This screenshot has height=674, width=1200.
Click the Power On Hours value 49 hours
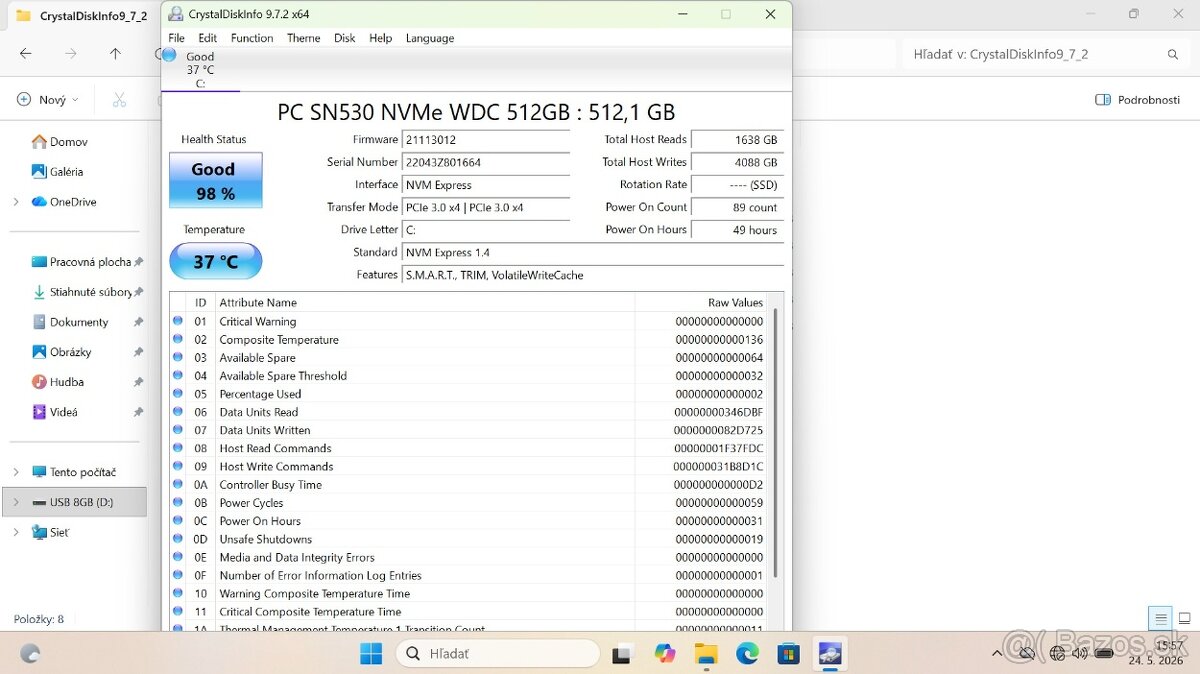click(x=737, y=230)
